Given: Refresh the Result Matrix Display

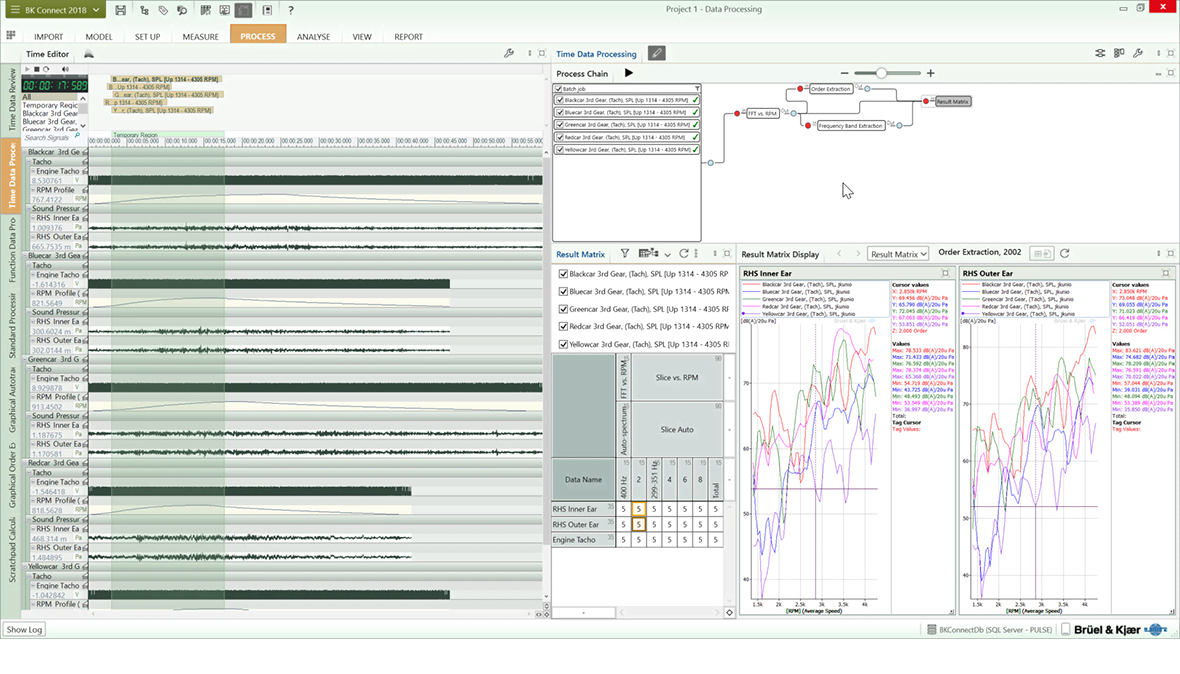Looking at the screenshot, I should 1065,254.
